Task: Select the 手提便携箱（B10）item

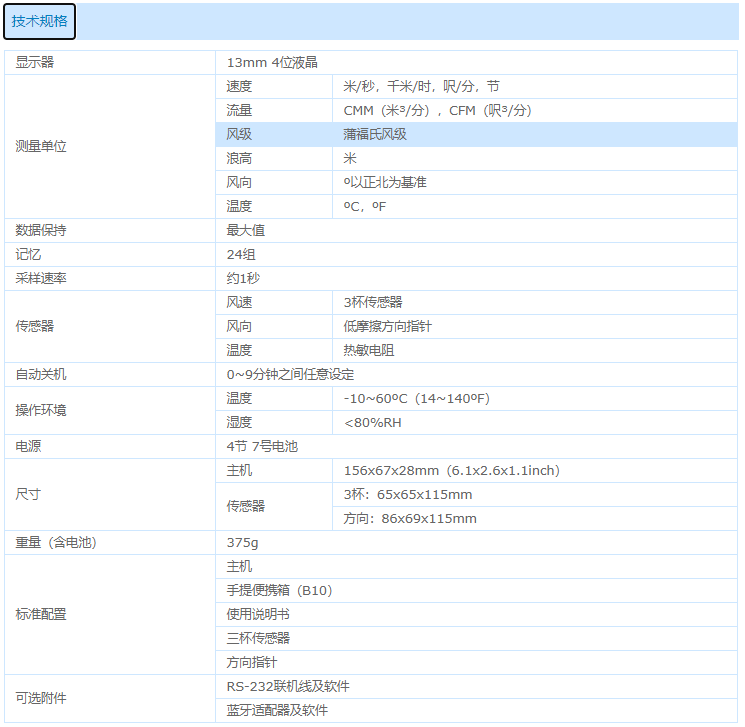Action: click(279, 590)
